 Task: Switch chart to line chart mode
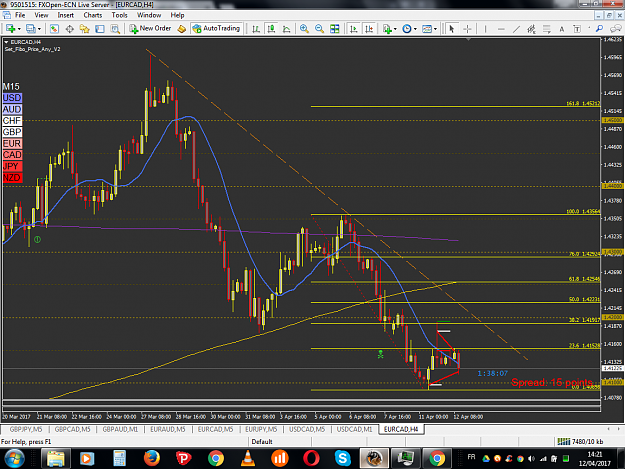click(286, 29)
